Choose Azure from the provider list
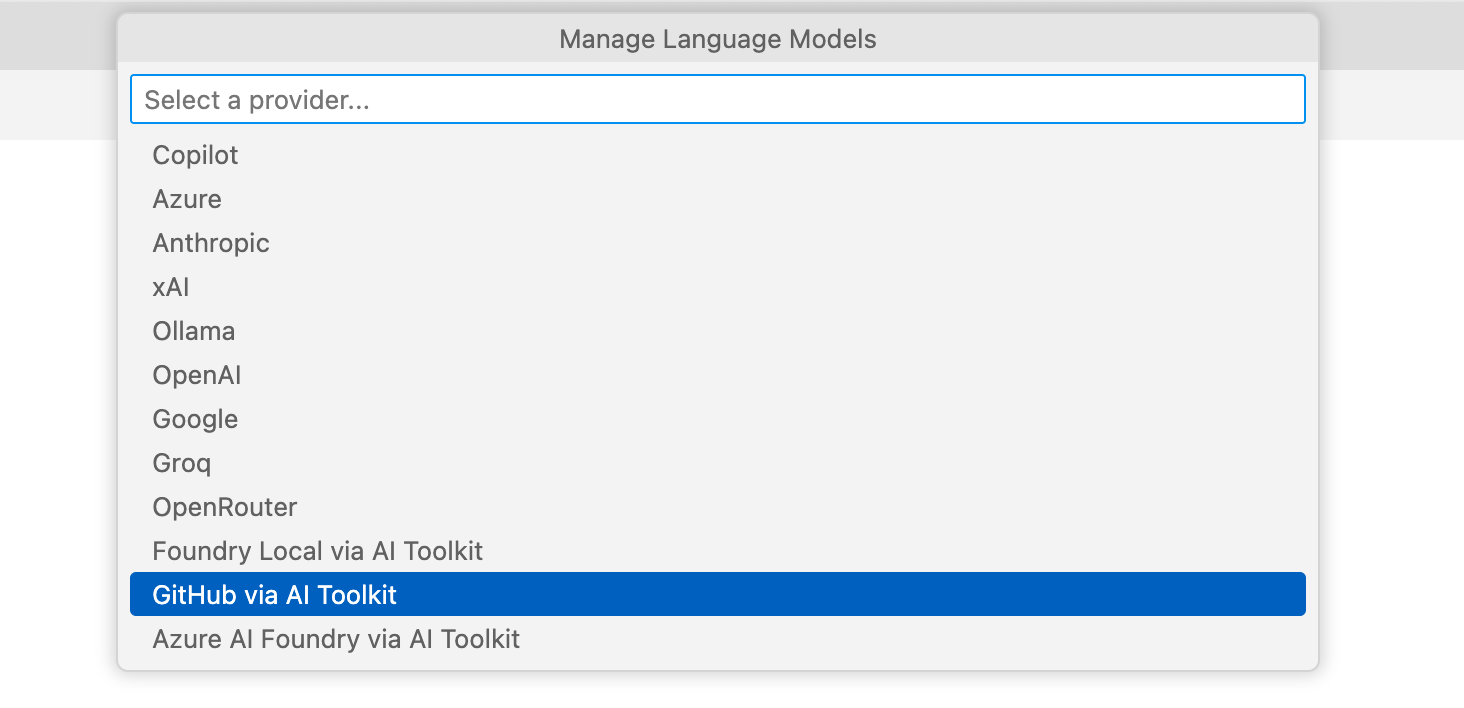 tap(187, 199)
